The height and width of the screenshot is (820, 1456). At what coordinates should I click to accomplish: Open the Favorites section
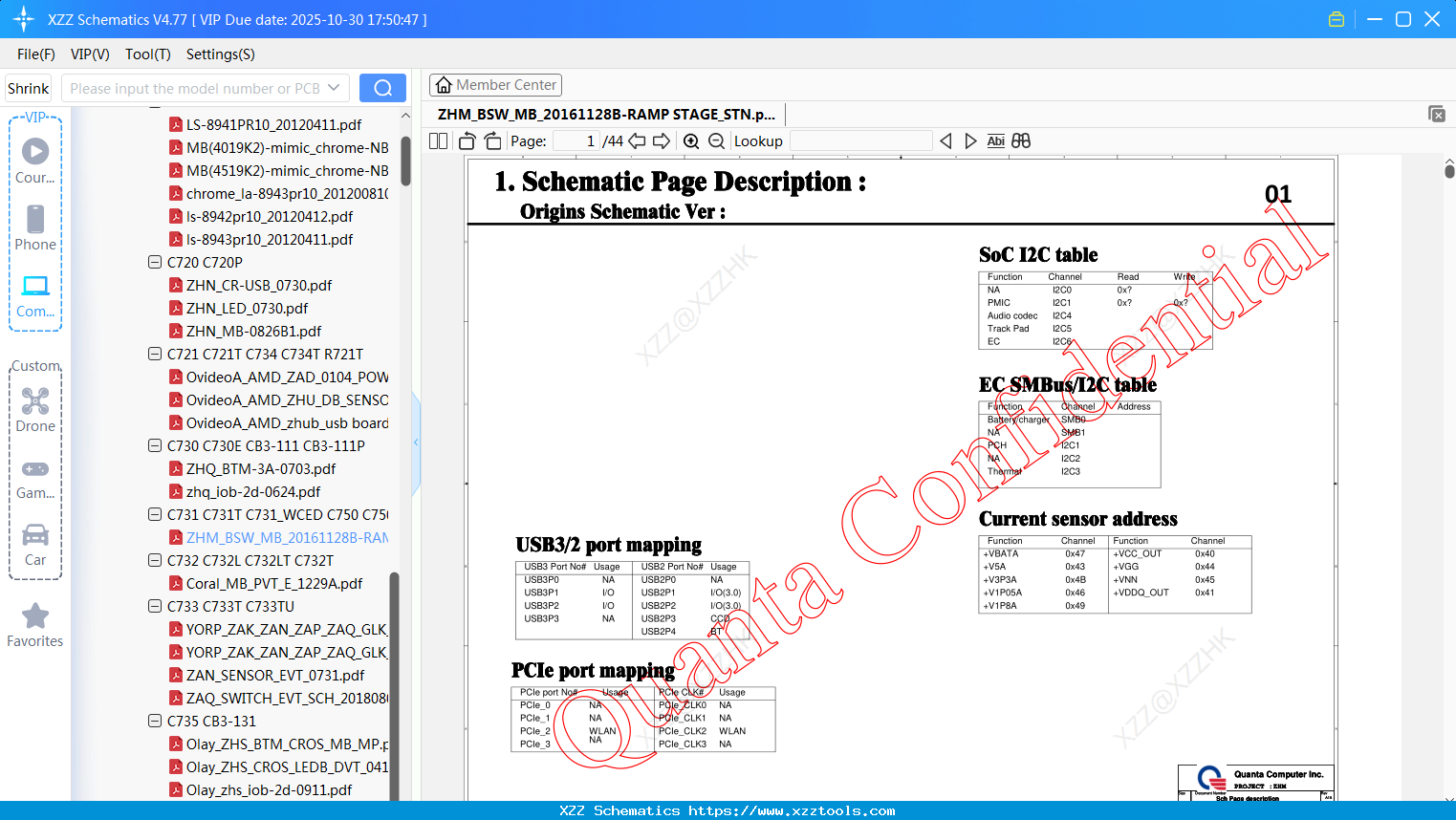click(x=35, y=625)
